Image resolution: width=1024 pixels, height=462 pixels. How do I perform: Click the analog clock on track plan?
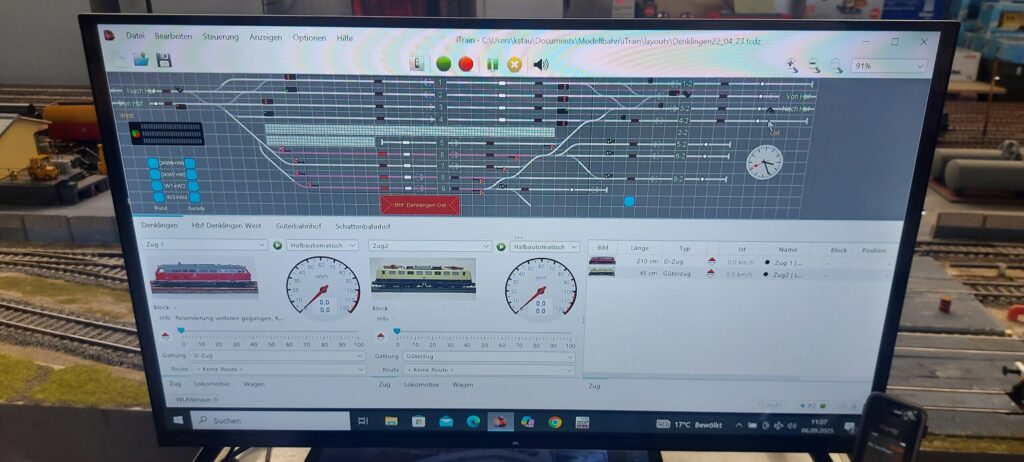click(x=764, y=161)
